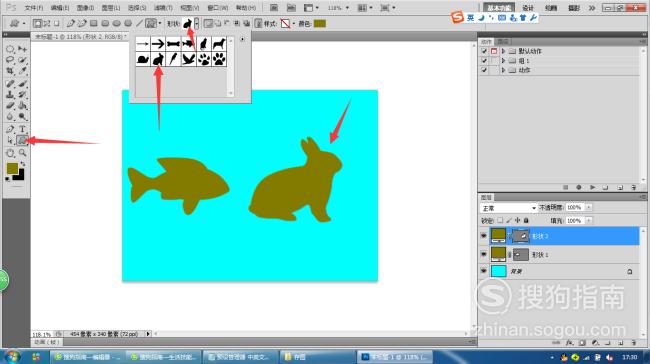Open the shape color swatch in options bar

click(320, 24)
